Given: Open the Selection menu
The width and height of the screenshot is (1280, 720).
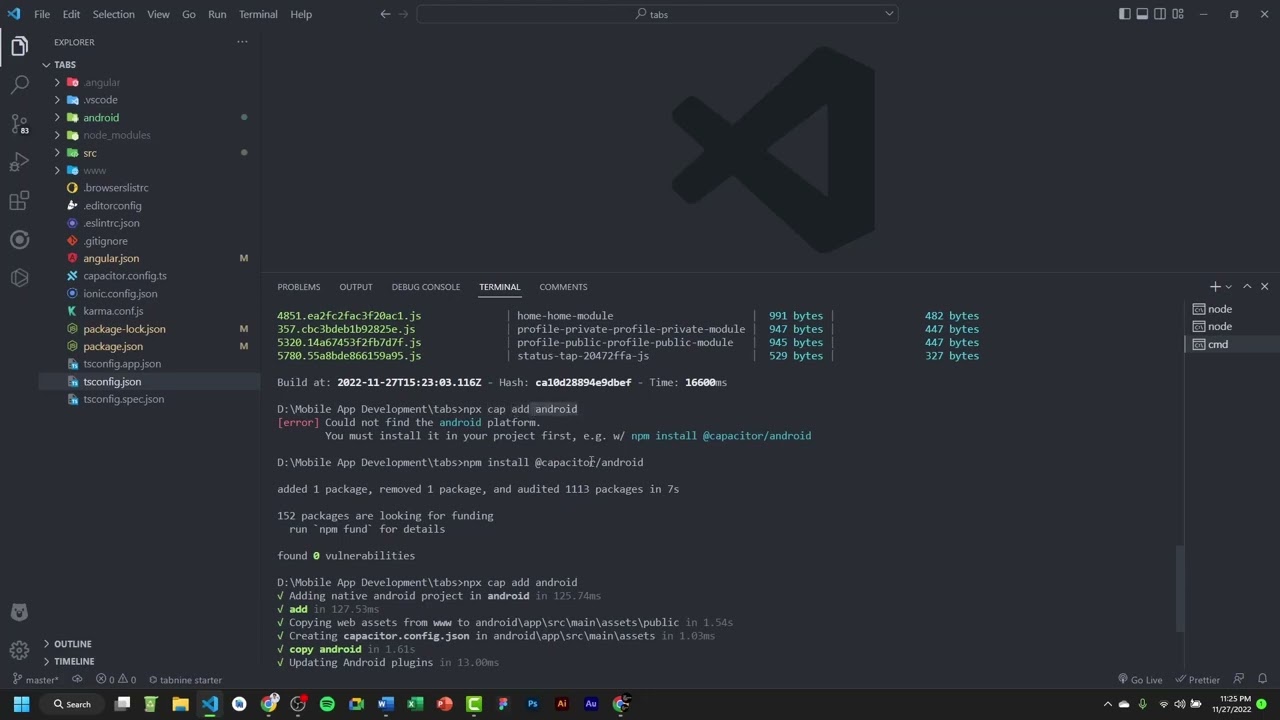Looking at the screenshot, I should tap(113, 14).
